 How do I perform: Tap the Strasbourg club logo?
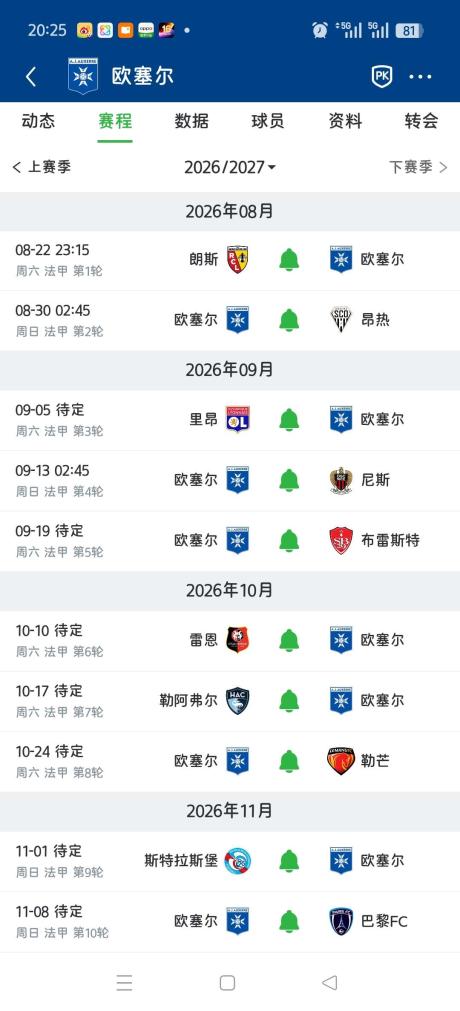click(x=238, y=860)
